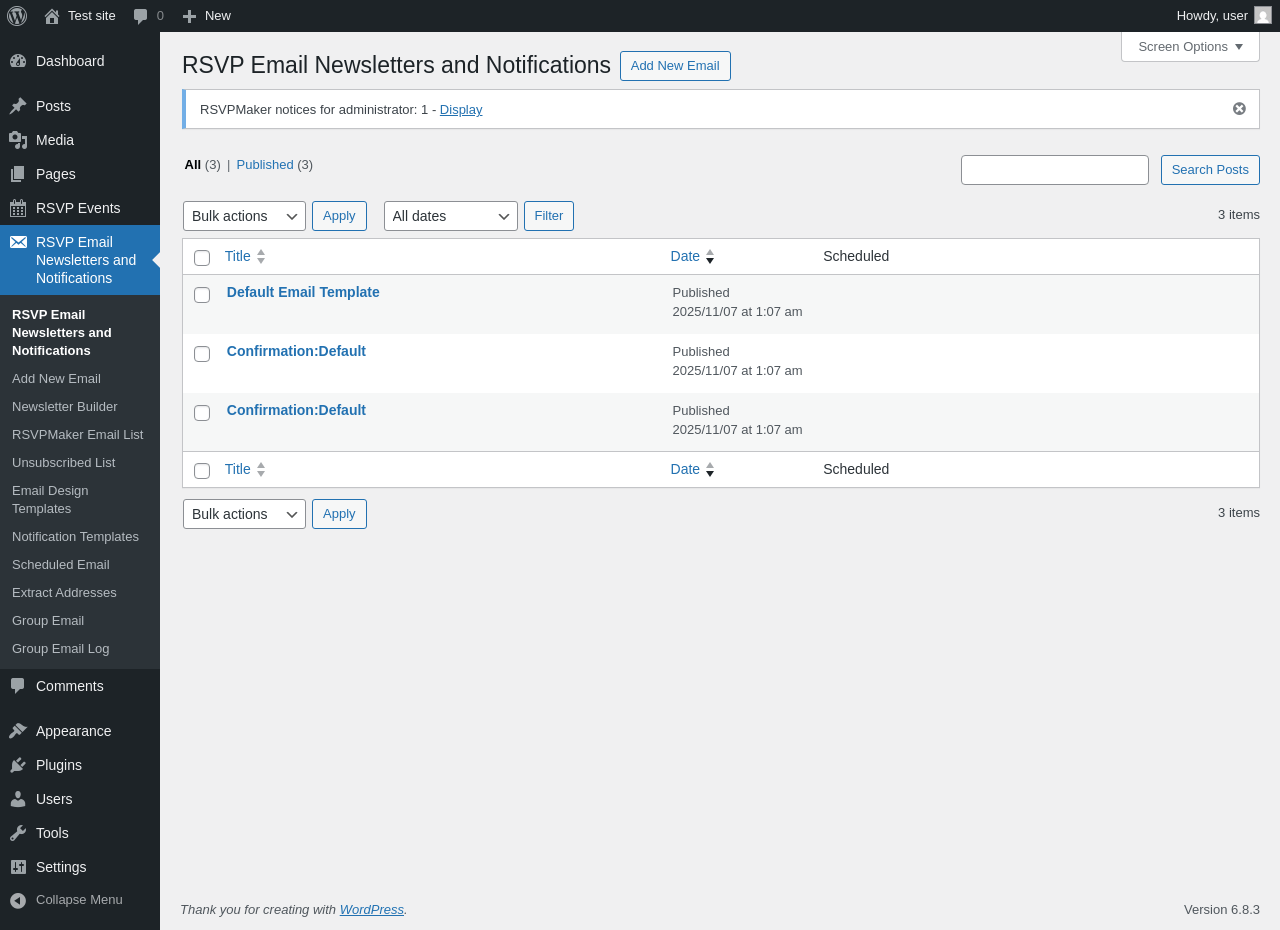Expand the Screen Options panel
The image size is (1280, 930).
click(x=1190, y=46)
